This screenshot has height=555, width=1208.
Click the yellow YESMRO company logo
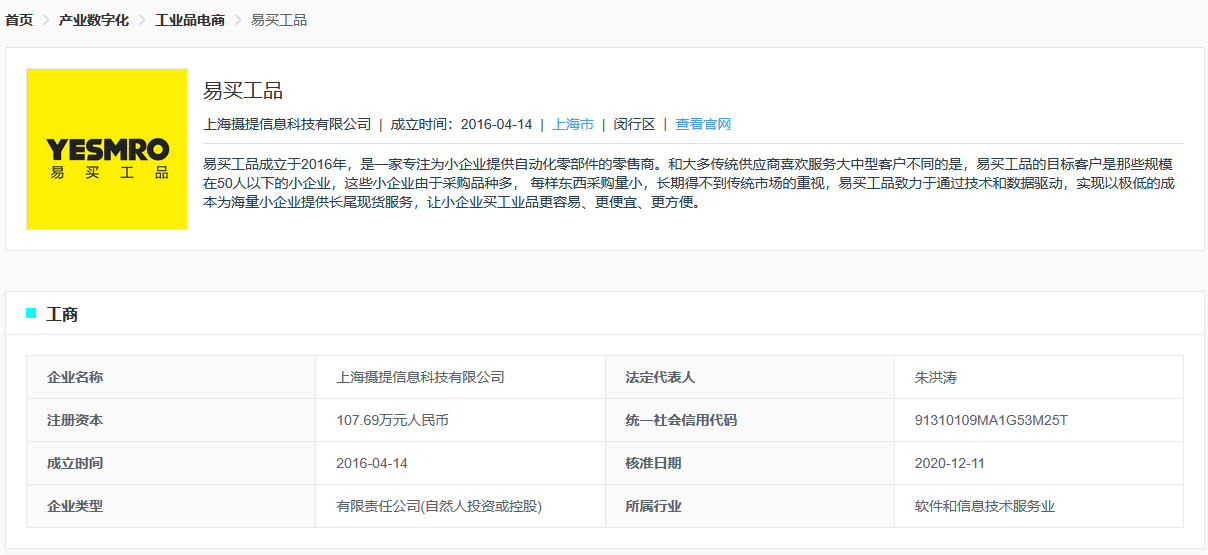107,149
